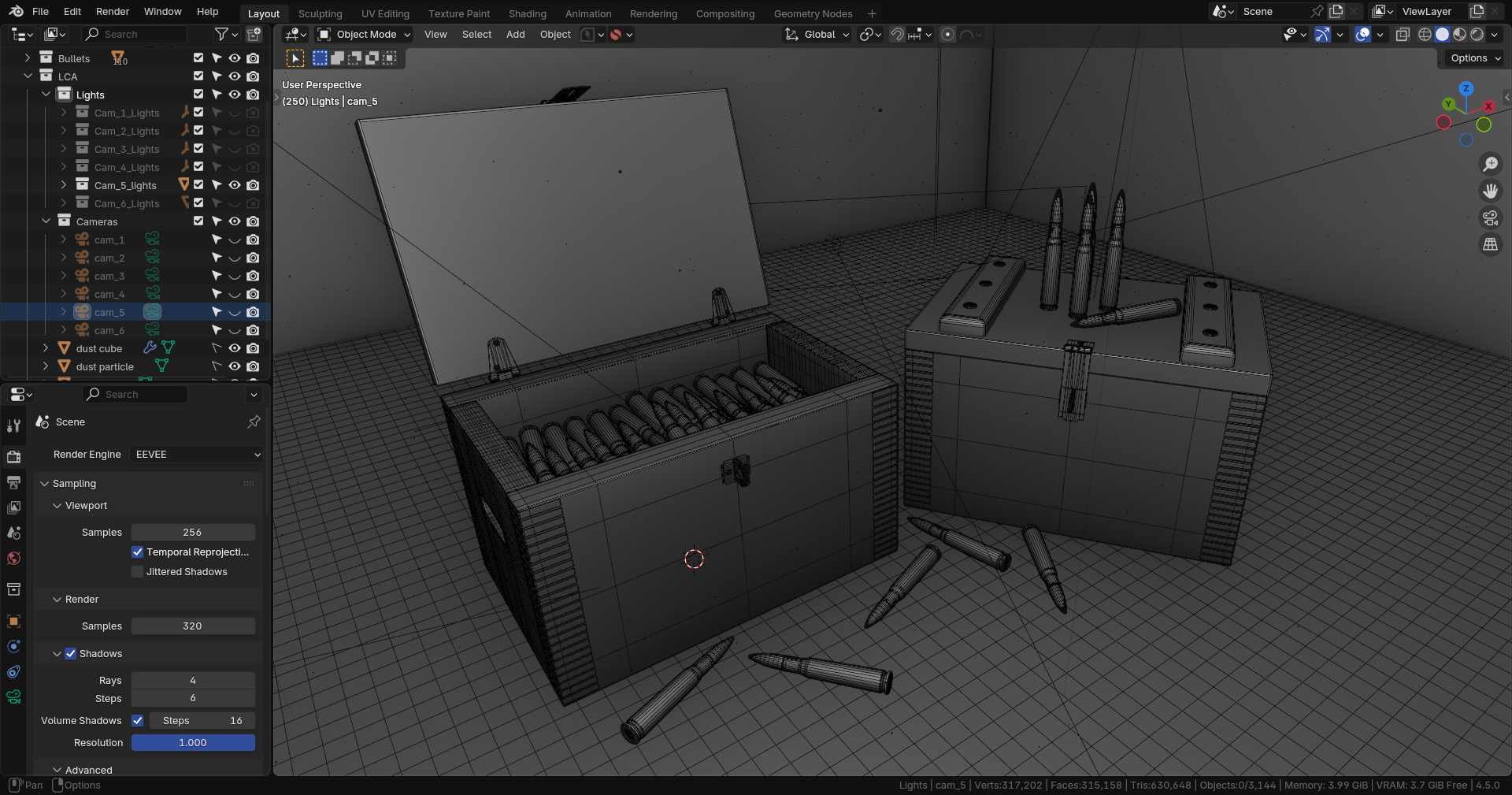The height and width of the screenshot is (795, 1512).
Task: Open the Global transform orientation dropdown
Action: coord(817,35)
